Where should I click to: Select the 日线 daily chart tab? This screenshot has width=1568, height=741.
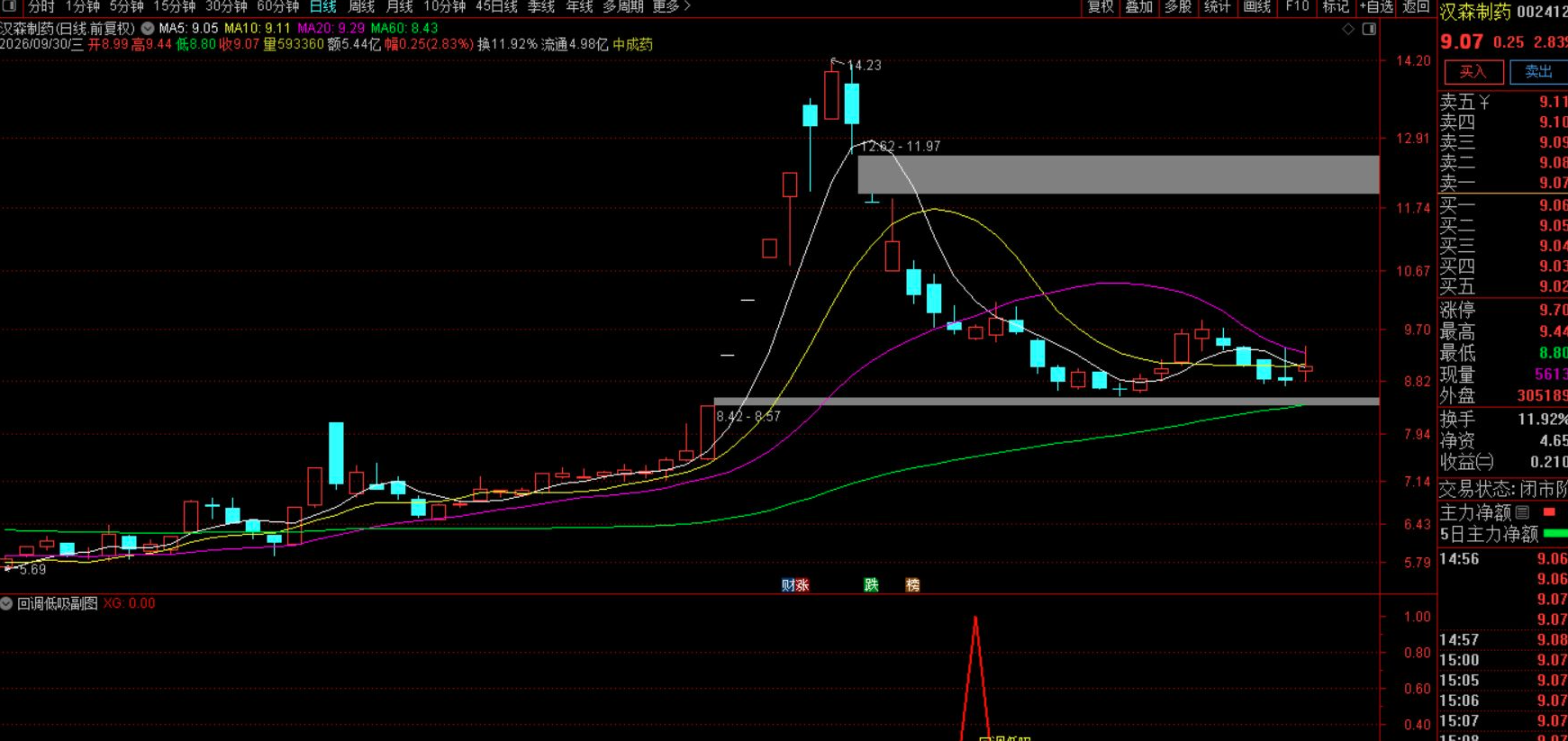[x=322, y=6]
